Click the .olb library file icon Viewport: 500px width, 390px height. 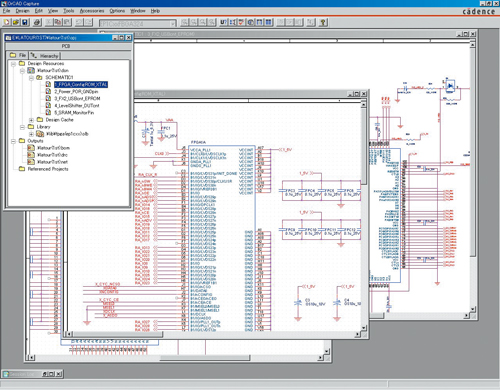tap(40, 134)
